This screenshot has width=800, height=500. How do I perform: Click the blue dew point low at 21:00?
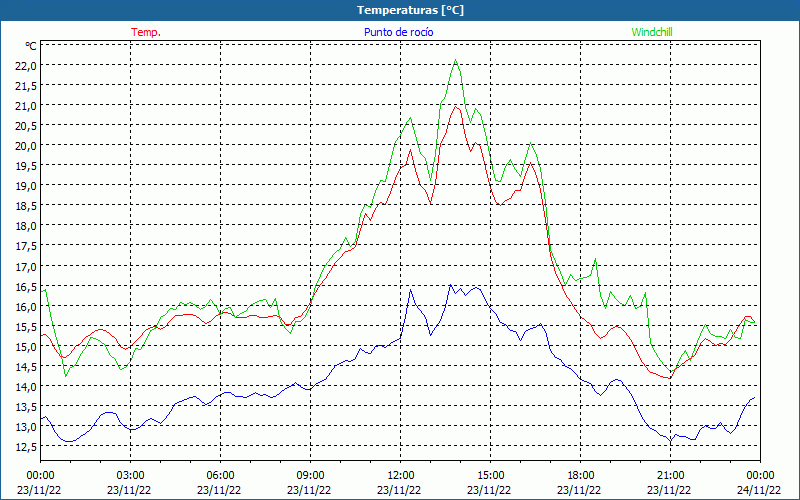pos(671,442)
